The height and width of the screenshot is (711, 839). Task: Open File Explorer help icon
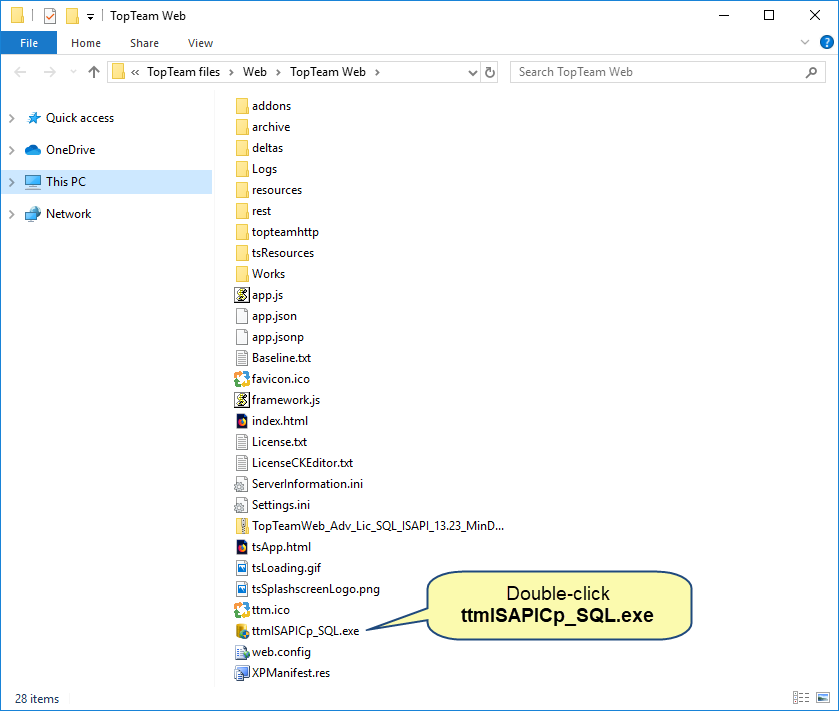click(826, 42)
